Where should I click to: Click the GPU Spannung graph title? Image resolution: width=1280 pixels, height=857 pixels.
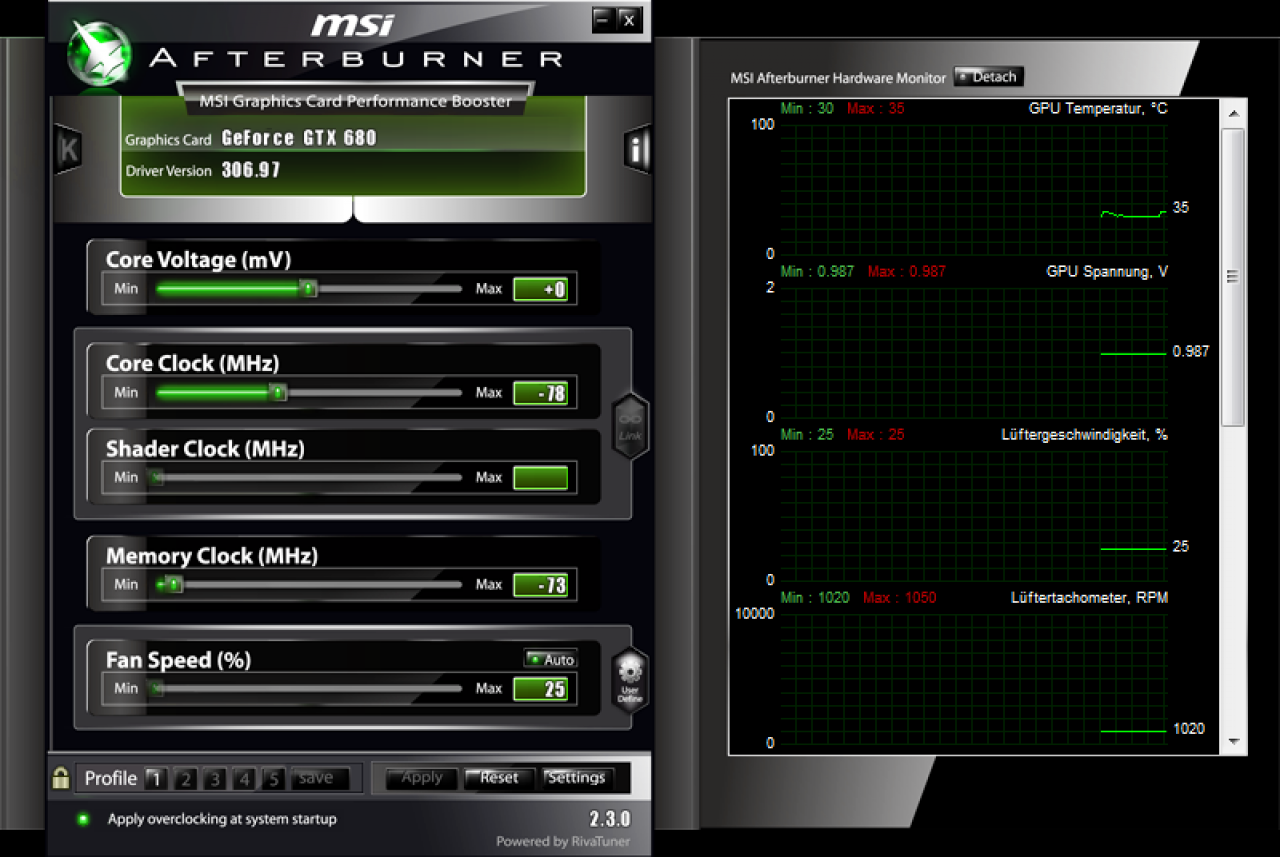tap(1107, 271)
